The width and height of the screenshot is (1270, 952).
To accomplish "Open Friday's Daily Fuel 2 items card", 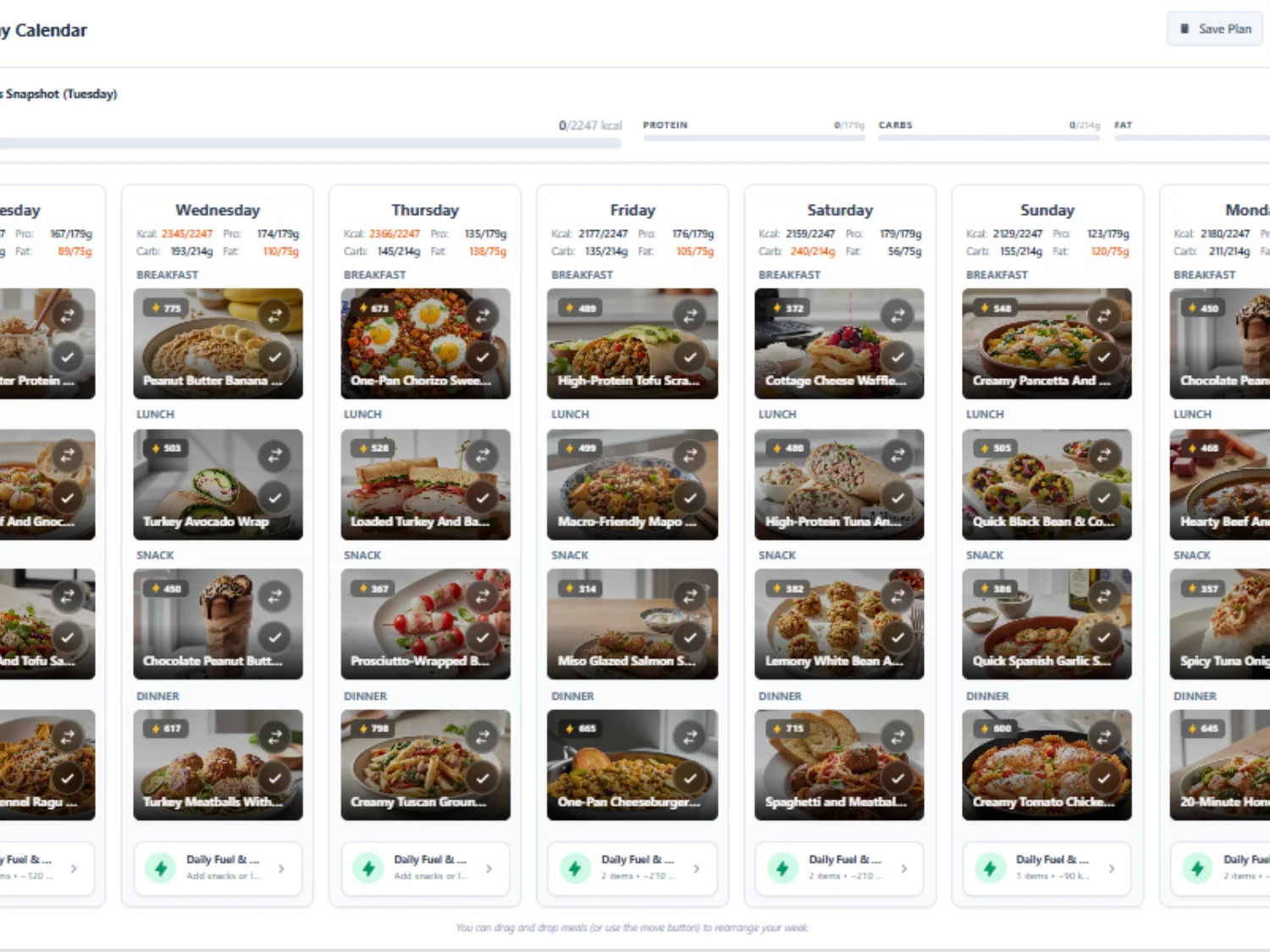I will 632,868.
